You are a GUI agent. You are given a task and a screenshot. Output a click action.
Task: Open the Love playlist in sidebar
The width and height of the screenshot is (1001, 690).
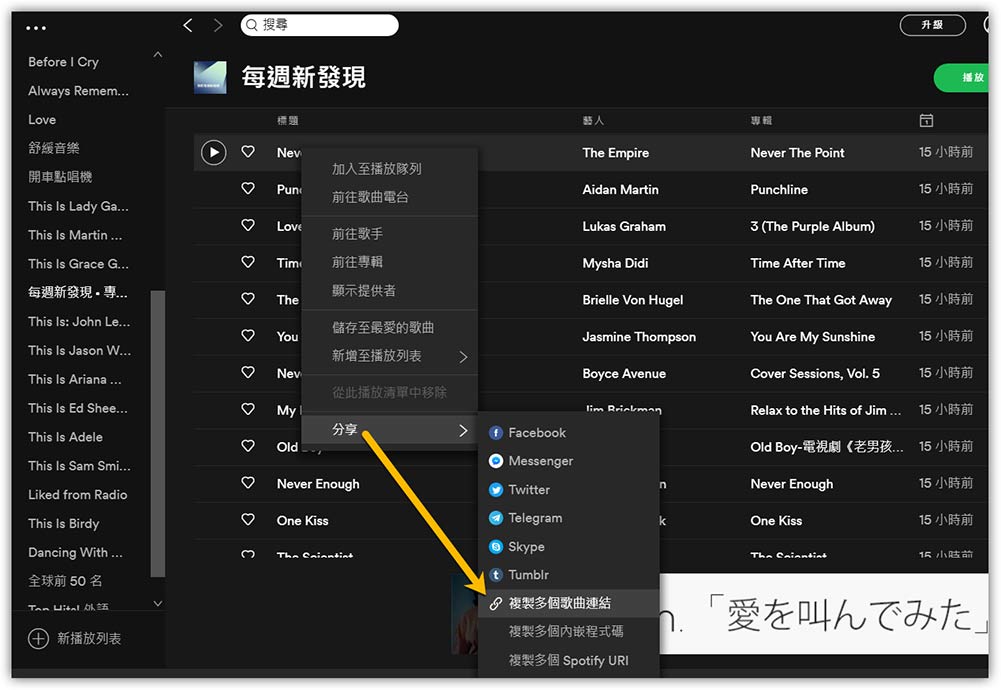42,119
